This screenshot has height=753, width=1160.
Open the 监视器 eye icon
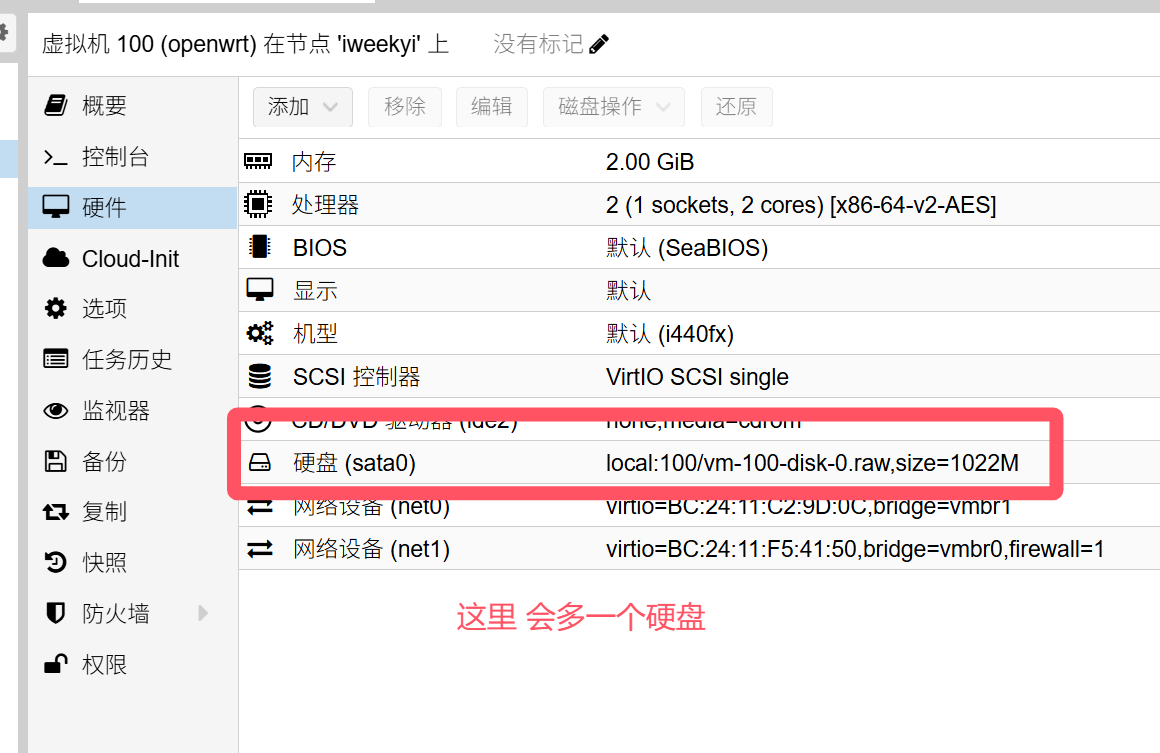[56, 410]
